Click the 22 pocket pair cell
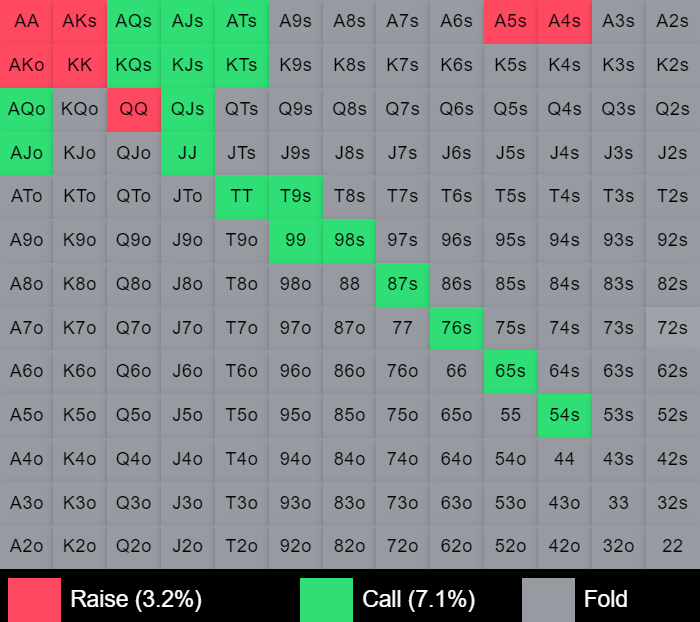Image resolution: width=700 pixels, height=622 pixels. (673, 546)
